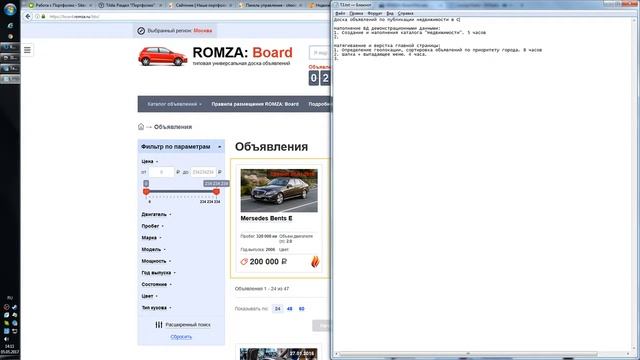Screen dimensions: 640x360
Task: Click the maximum price input field
Action: click(x=203, y=172)
